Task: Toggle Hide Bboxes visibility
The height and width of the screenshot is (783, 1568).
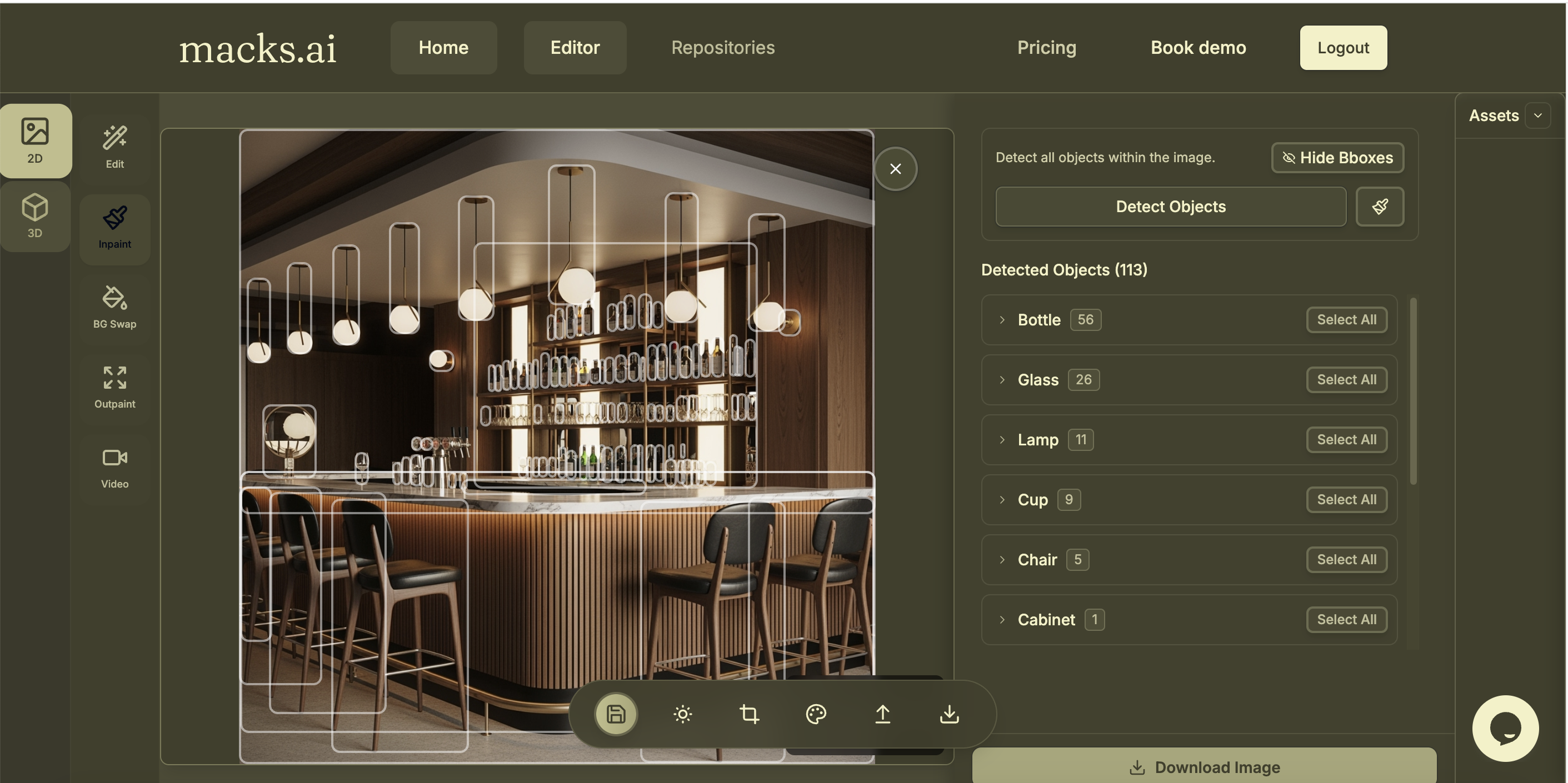Action: [x=1337, y=158]
